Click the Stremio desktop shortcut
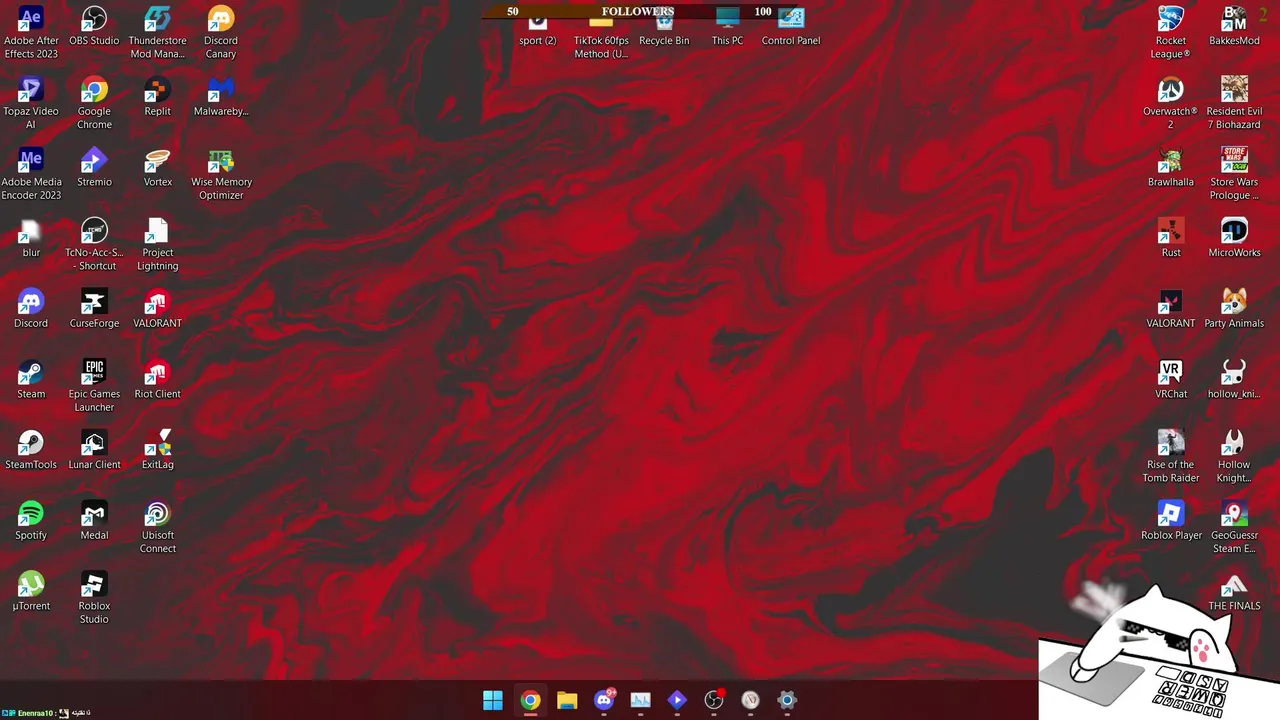Screen dimensions: 1280x720 [x=94, y=167]
